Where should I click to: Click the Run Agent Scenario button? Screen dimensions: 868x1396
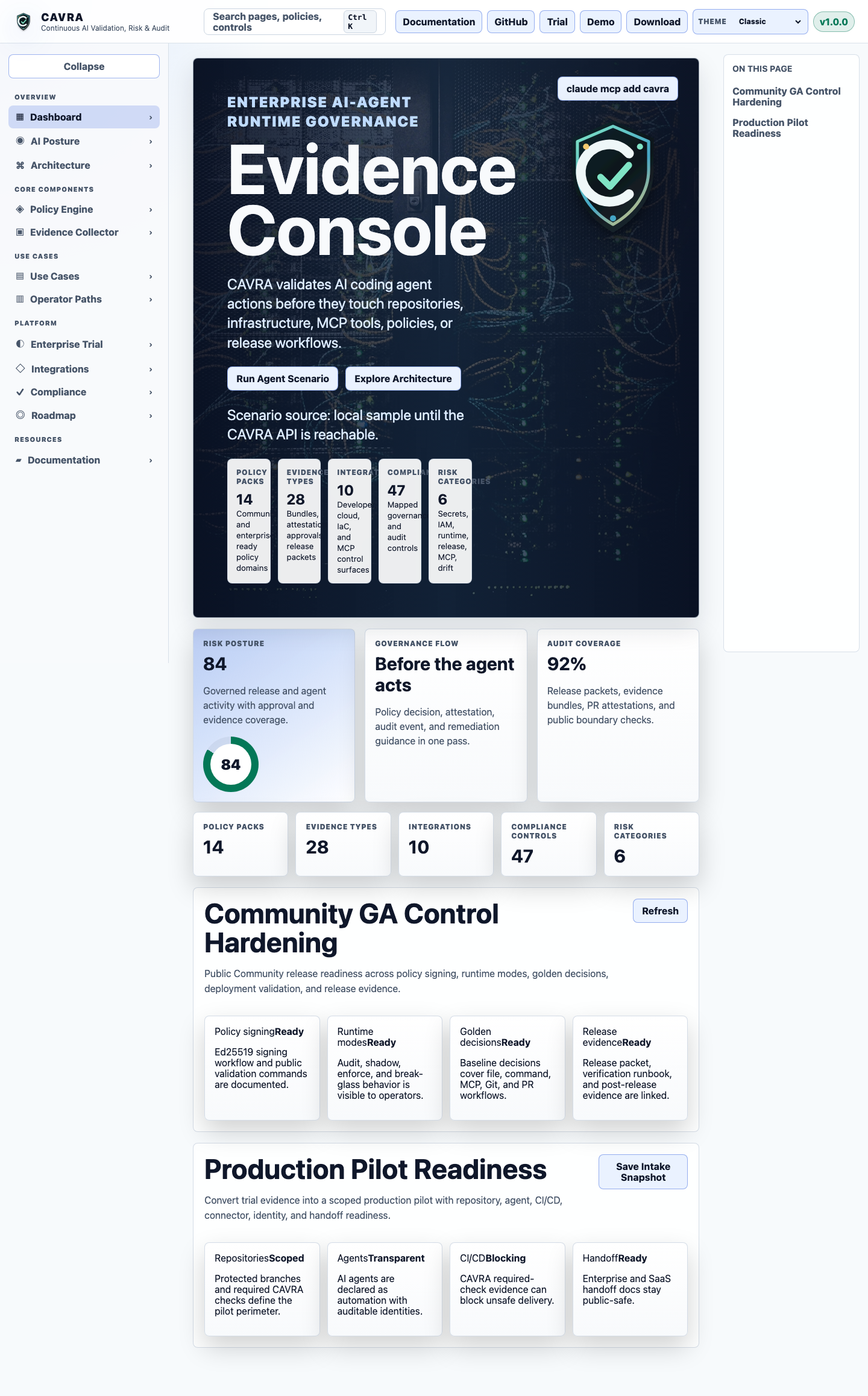(283, 379)
